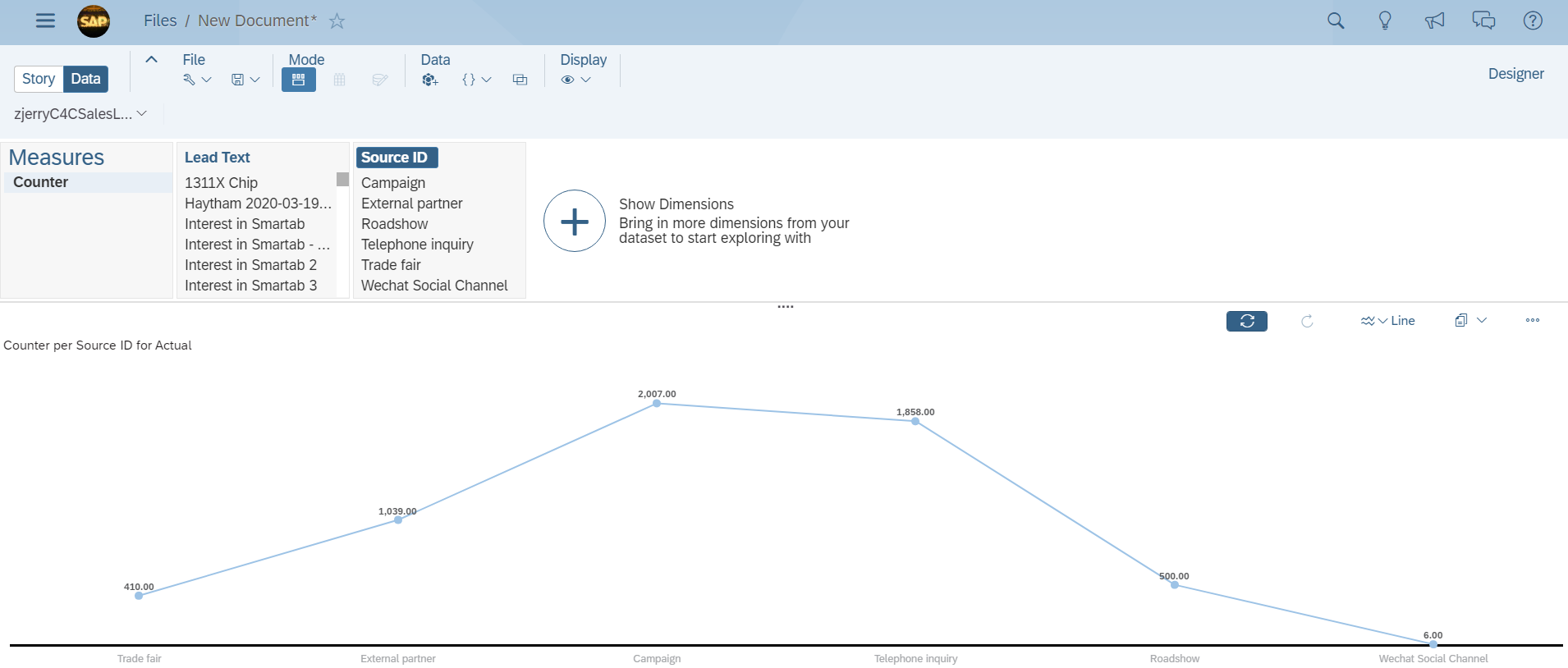Select the plain Interest in Smartab entry

[x=245, y=224]
